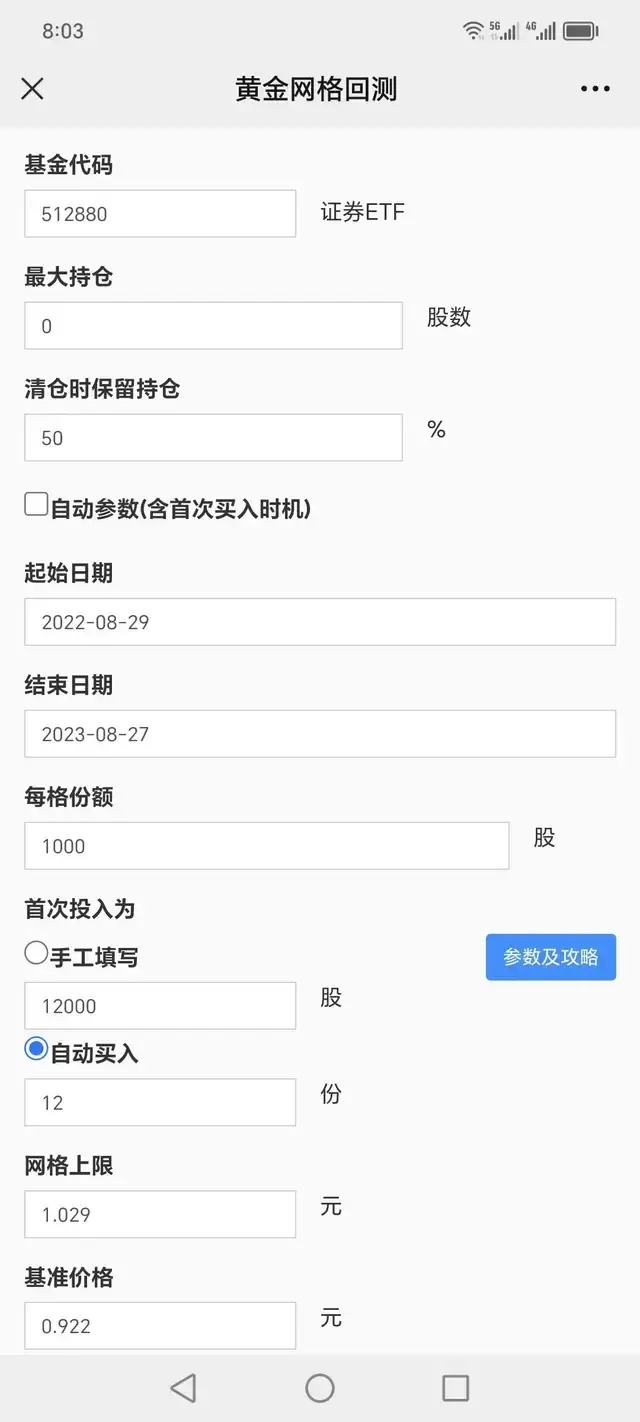
Task: Edit the 自动买入 portions field showing 12
Action: click(x=160, y=1102)
